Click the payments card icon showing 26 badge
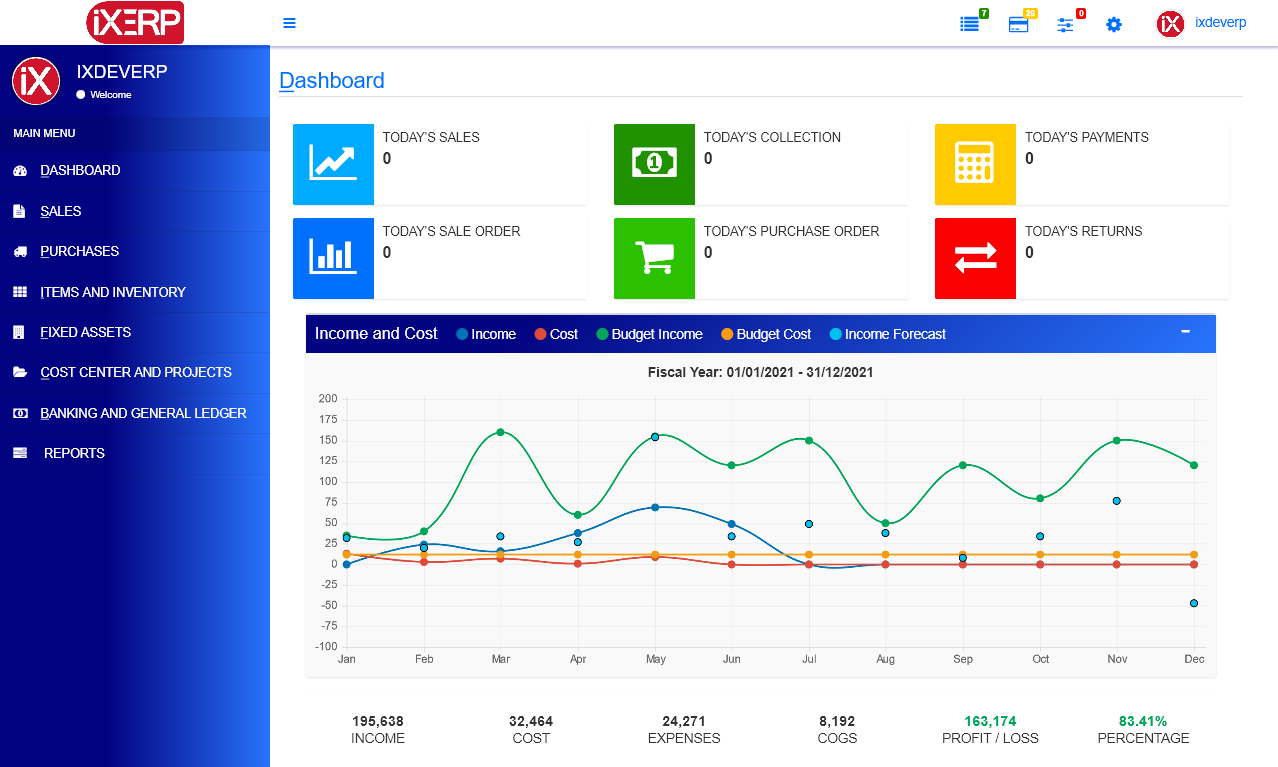The height and width of the screenshot is (767, 1278). 1018,25
